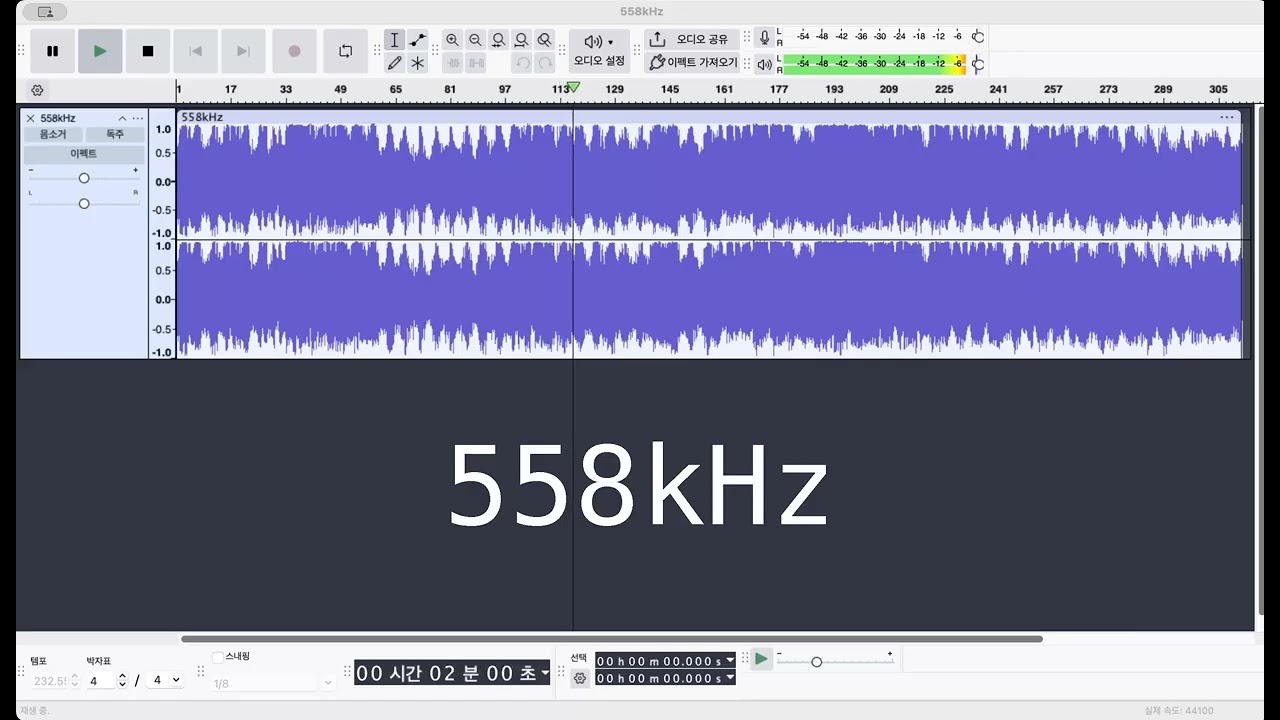Viewport: 1280px width, 720px height.
Task: Click the Redo arrow icon
Action: (544, 63)
